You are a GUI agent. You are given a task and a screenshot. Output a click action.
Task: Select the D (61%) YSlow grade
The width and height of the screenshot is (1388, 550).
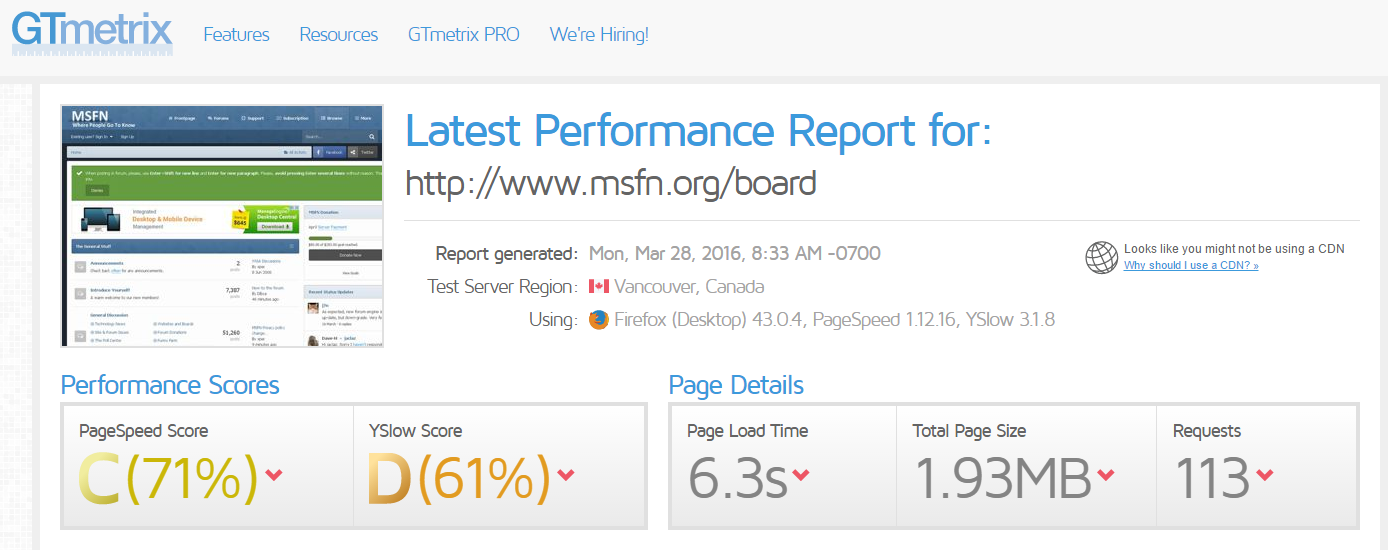[x=459, y=479]
